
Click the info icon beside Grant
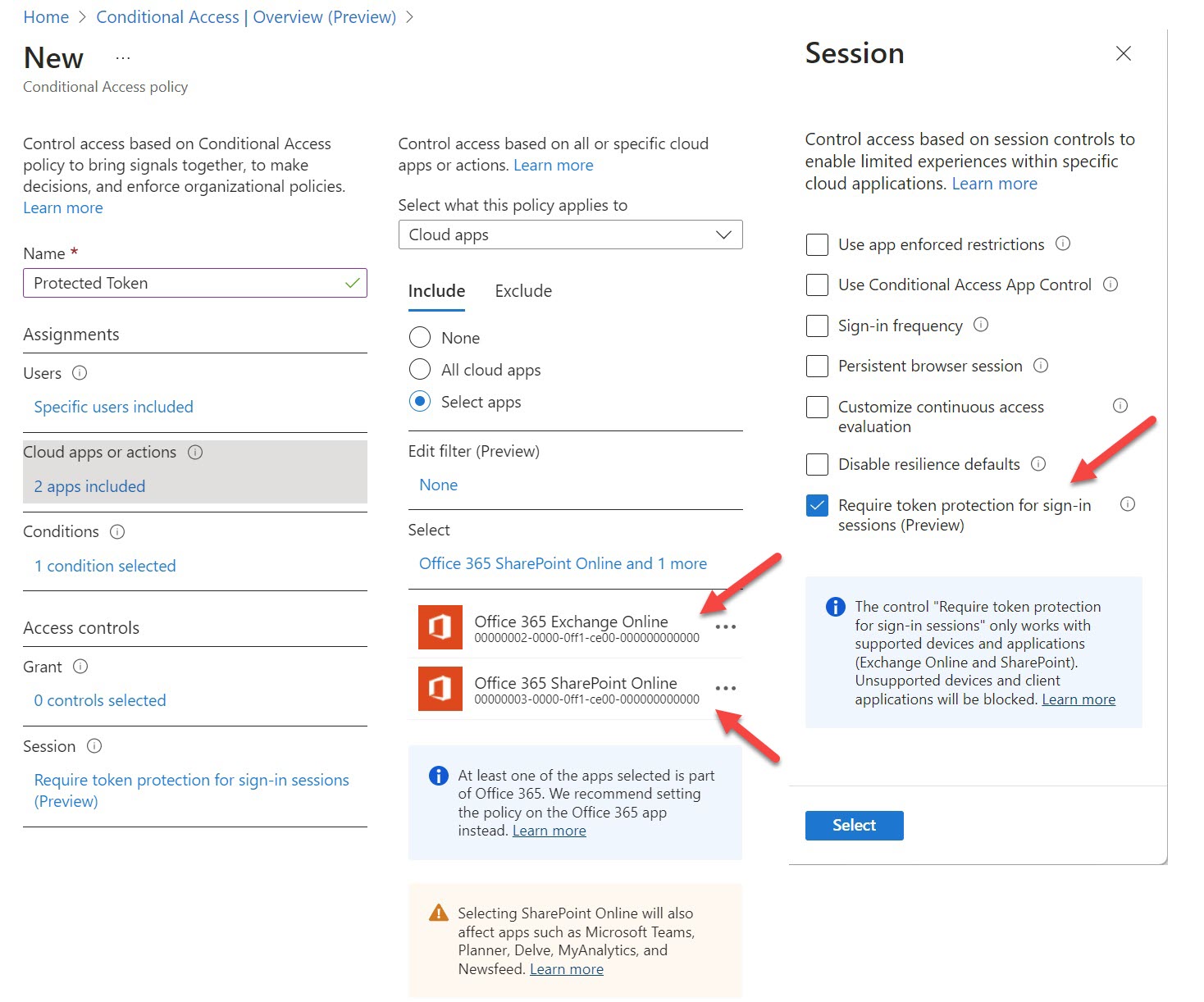click(x=80, y=667)
